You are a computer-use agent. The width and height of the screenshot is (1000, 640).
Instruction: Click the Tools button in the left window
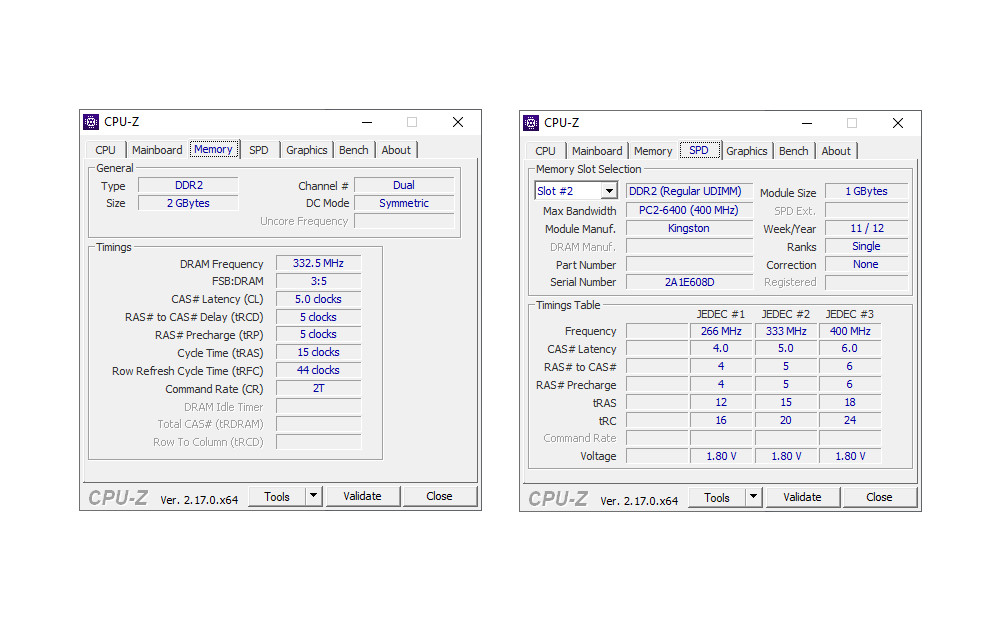click(x=277, y=496)
